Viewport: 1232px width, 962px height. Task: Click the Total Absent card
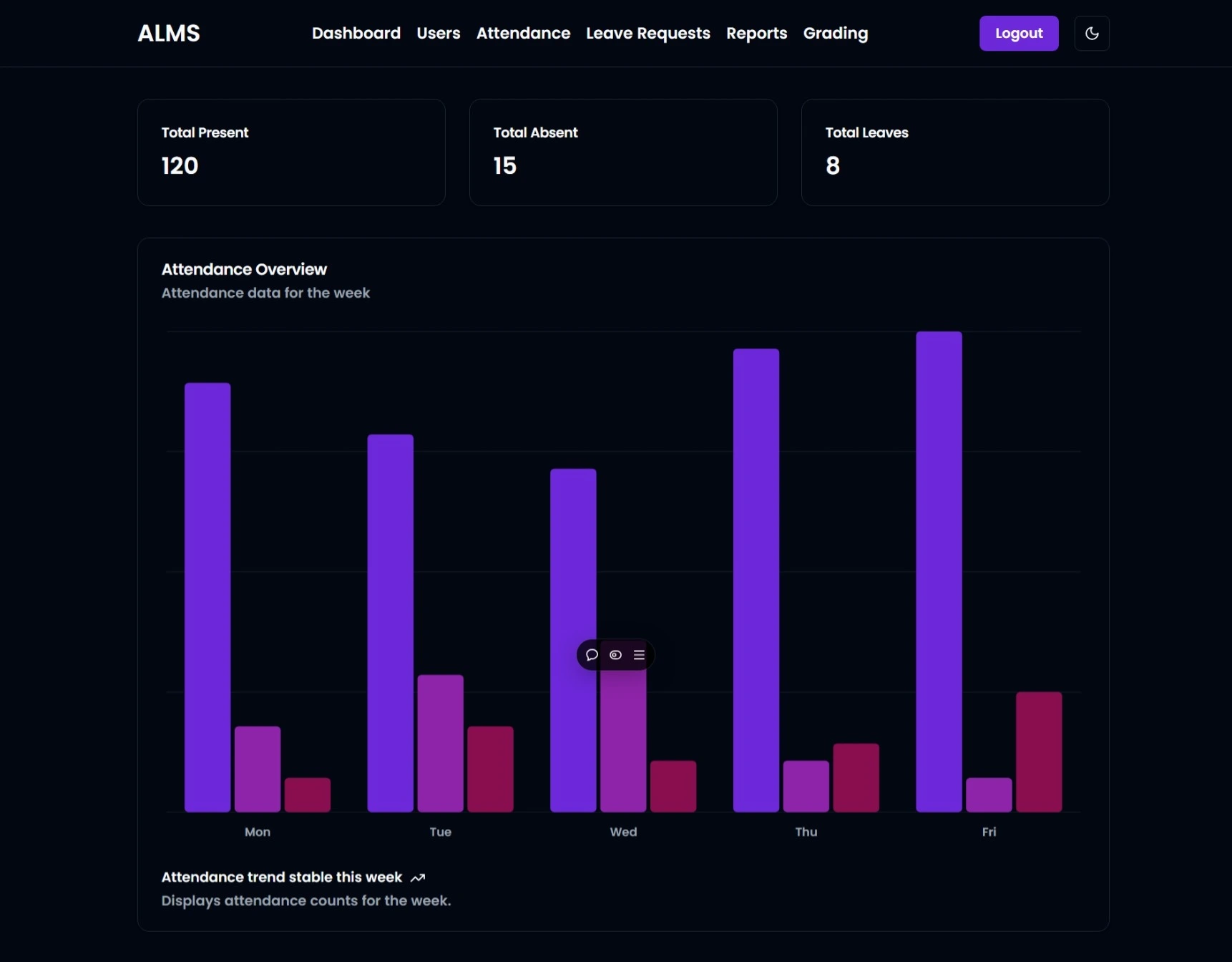click(x=622, y=152)
